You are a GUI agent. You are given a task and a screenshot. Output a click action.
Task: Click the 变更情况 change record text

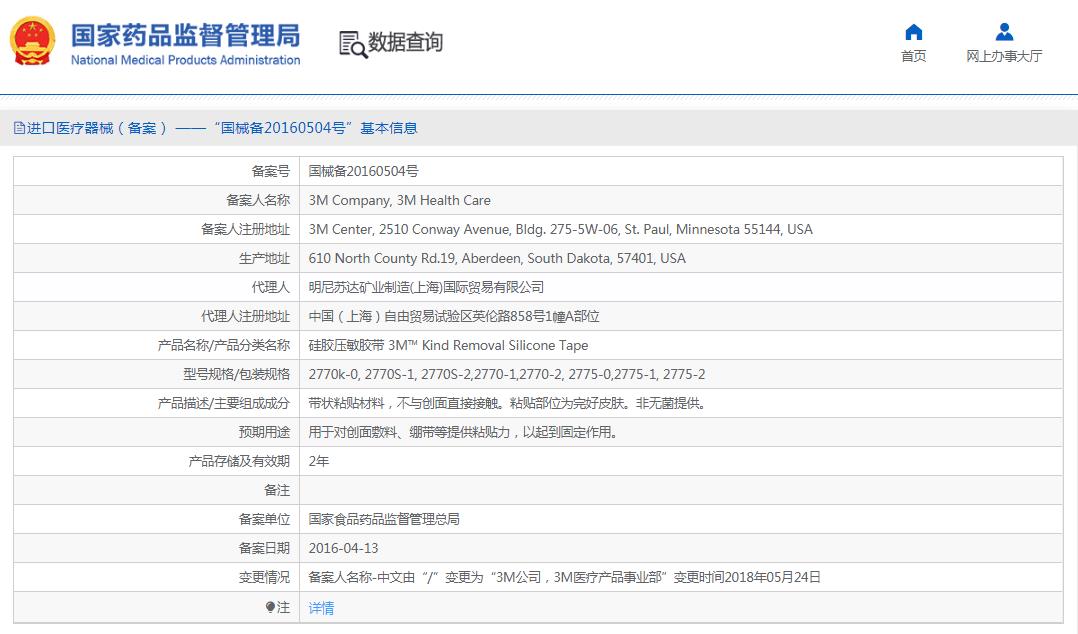564,577
